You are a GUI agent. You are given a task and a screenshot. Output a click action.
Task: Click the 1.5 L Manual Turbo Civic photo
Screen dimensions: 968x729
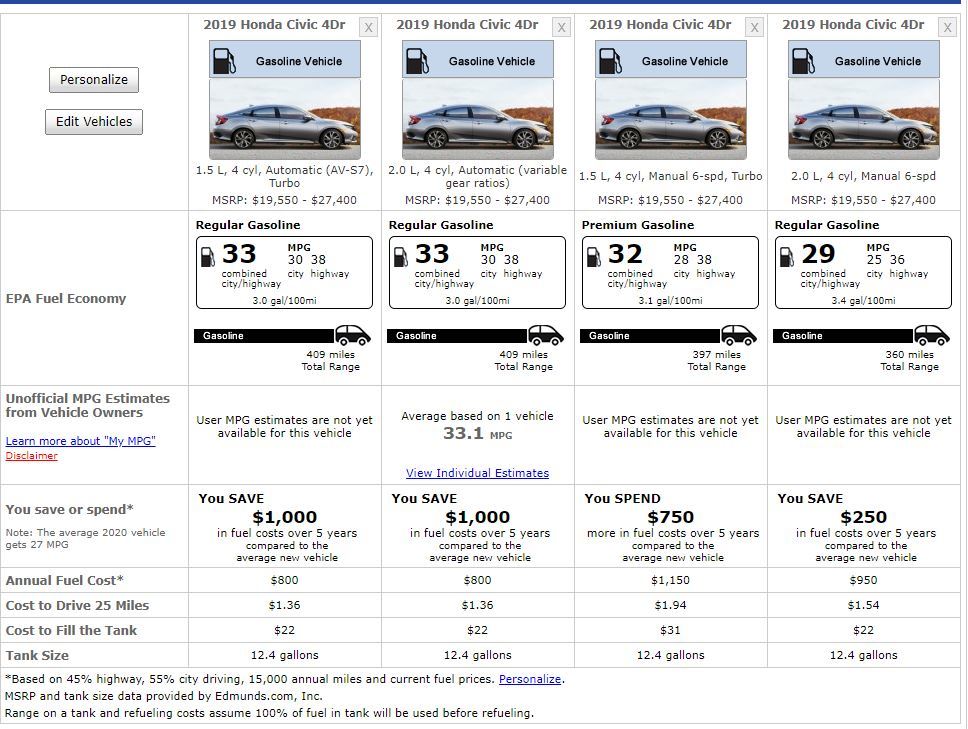(x=671, y=119)
